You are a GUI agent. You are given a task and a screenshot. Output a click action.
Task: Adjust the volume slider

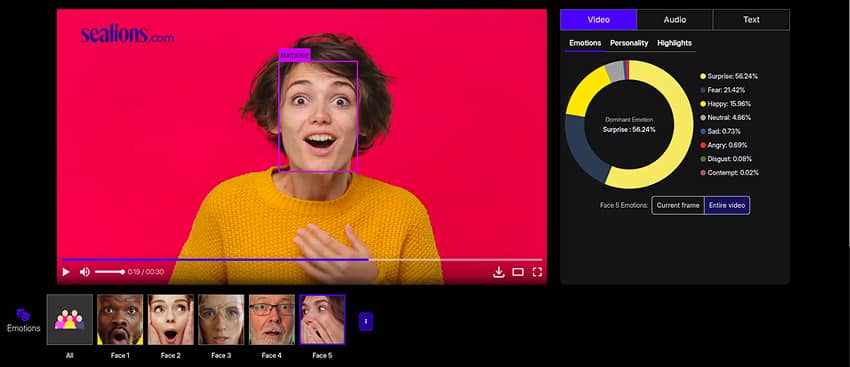pyautogui.click(x=110, y=272)
